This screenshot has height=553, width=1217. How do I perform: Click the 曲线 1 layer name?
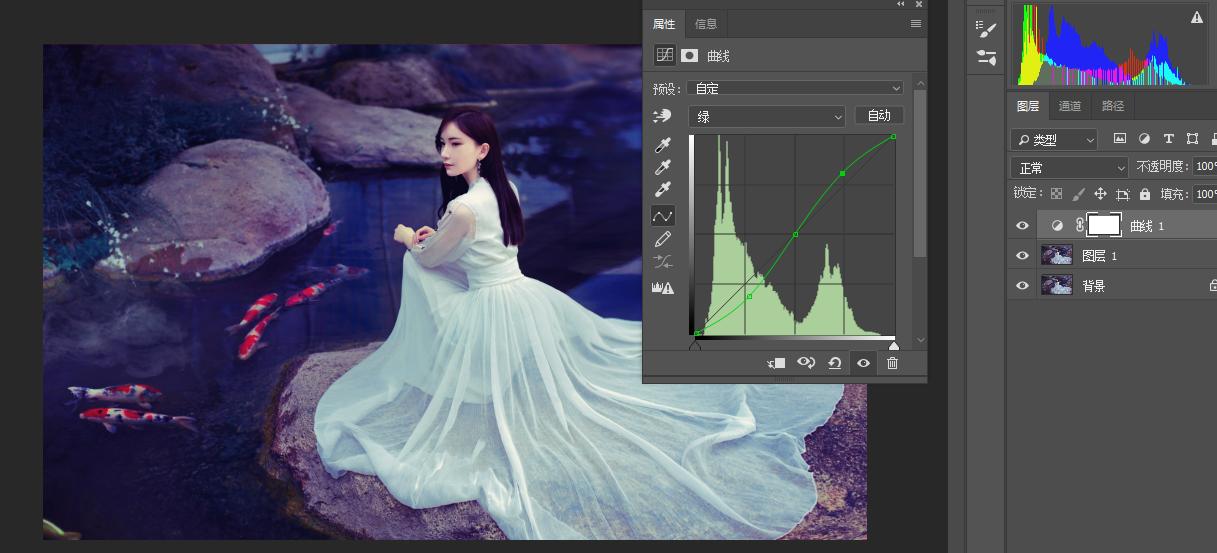pos(1147,226)
